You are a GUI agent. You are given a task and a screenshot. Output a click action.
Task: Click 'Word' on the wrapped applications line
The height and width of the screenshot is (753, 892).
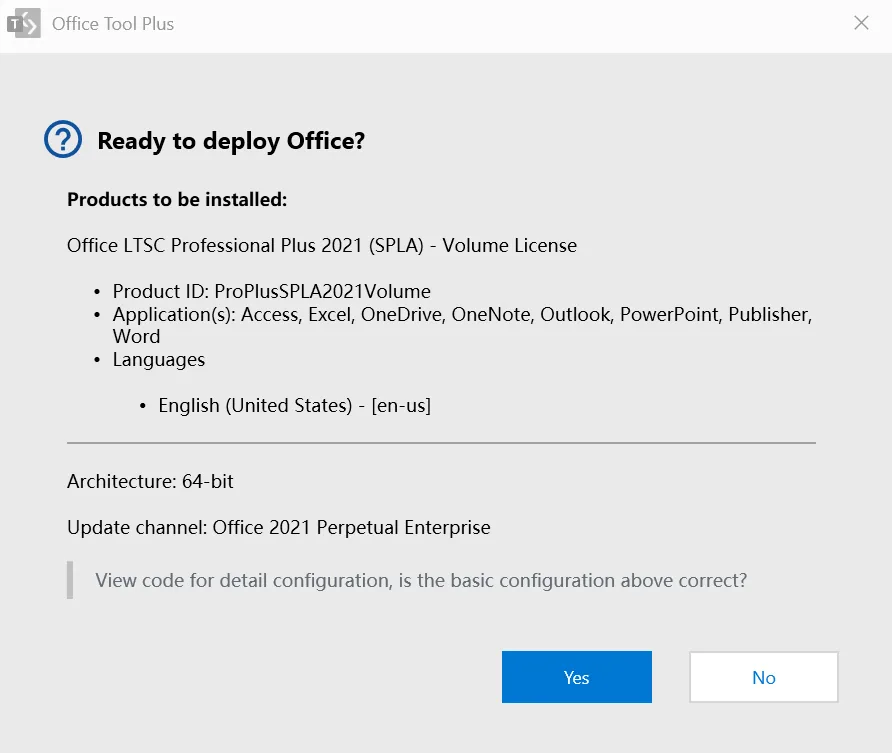(136, 337)
